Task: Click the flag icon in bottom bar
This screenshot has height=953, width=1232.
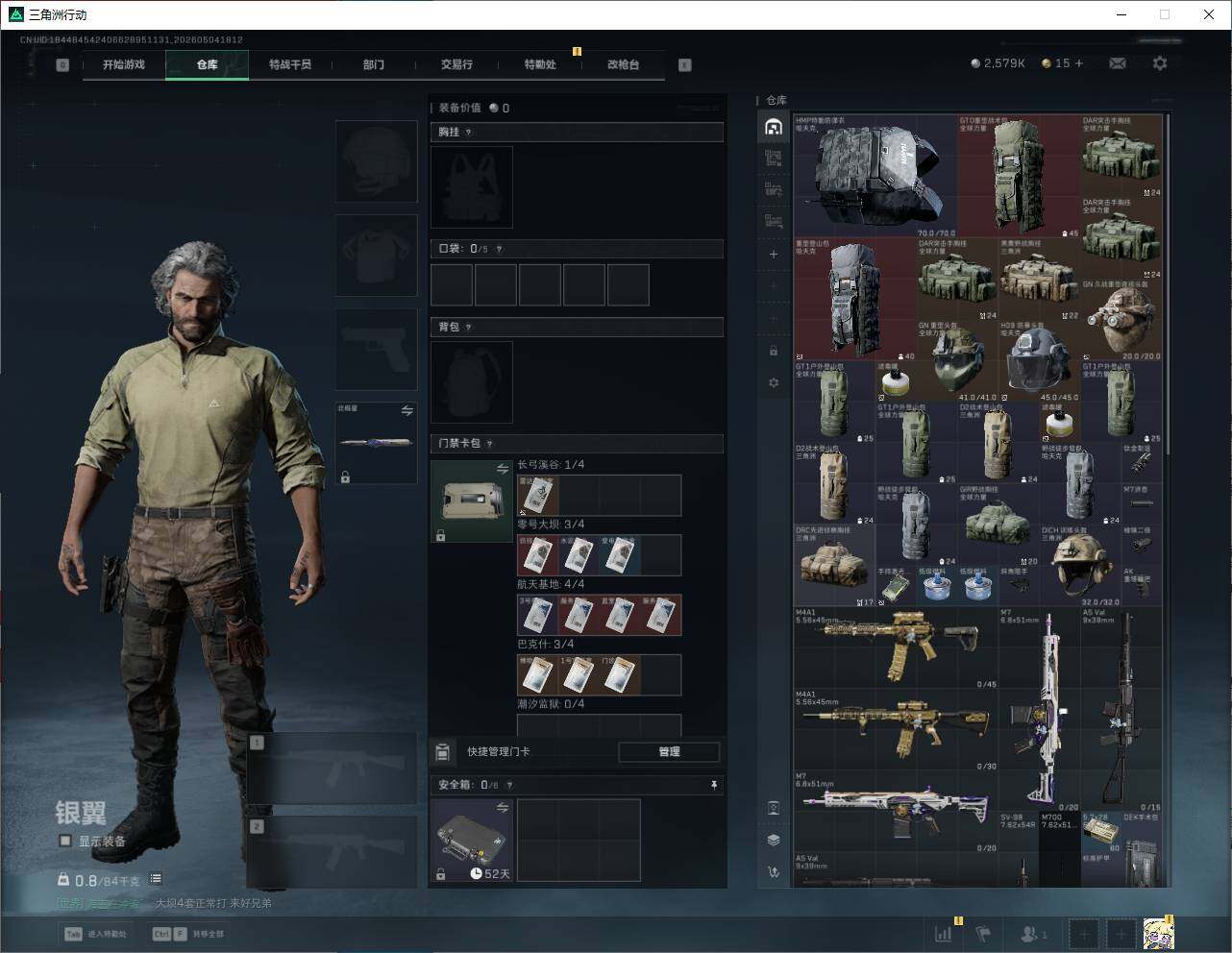Action: [x=983, y=933]
